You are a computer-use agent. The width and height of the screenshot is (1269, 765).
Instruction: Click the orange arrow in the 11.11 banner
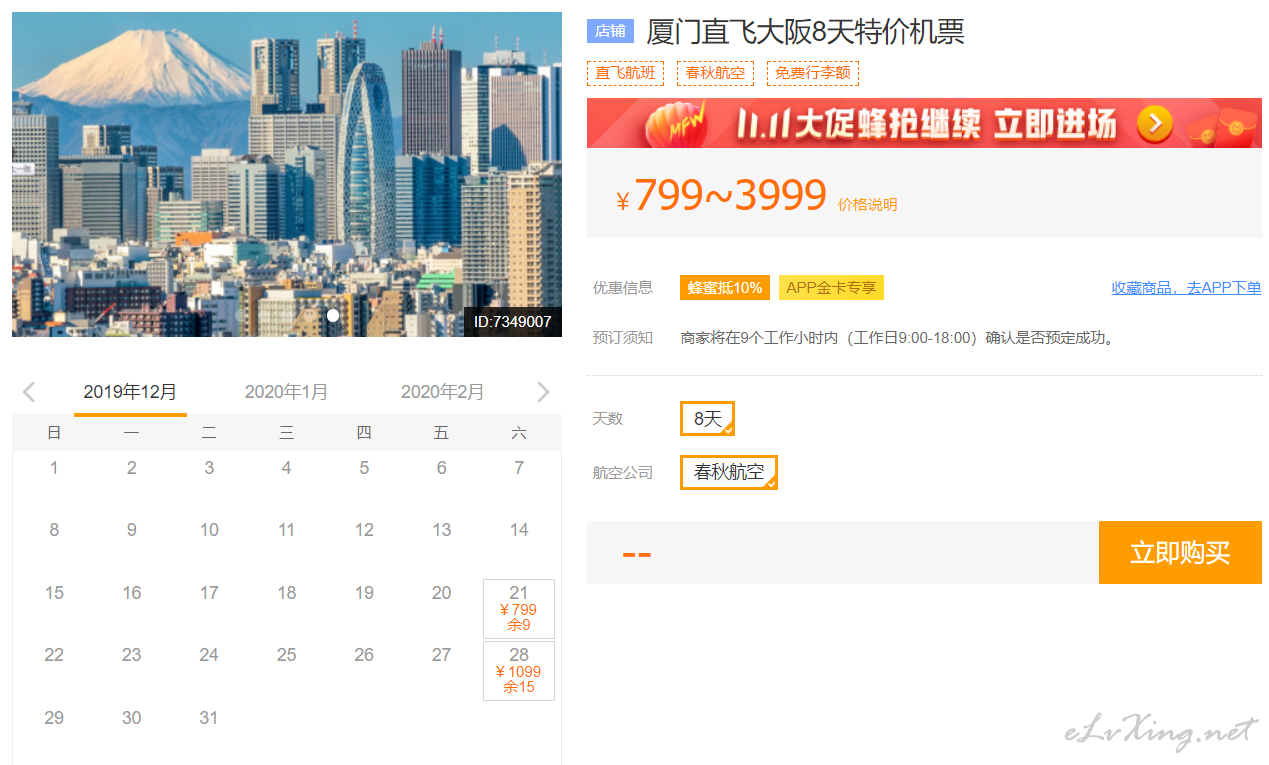click(1155, 124)
